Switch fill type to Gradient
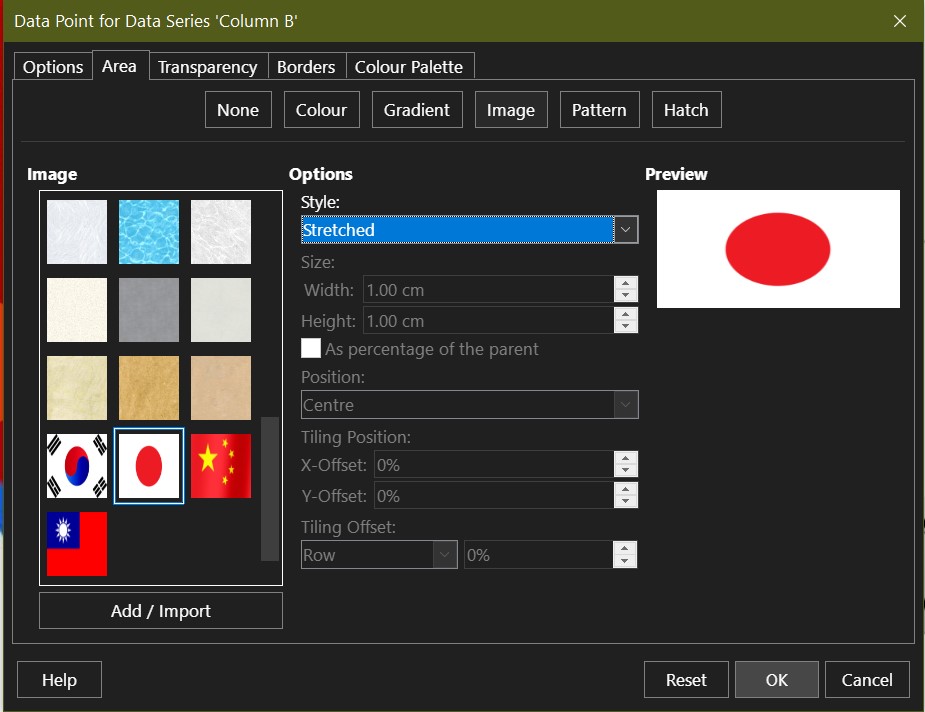 [x=417, y=110]
